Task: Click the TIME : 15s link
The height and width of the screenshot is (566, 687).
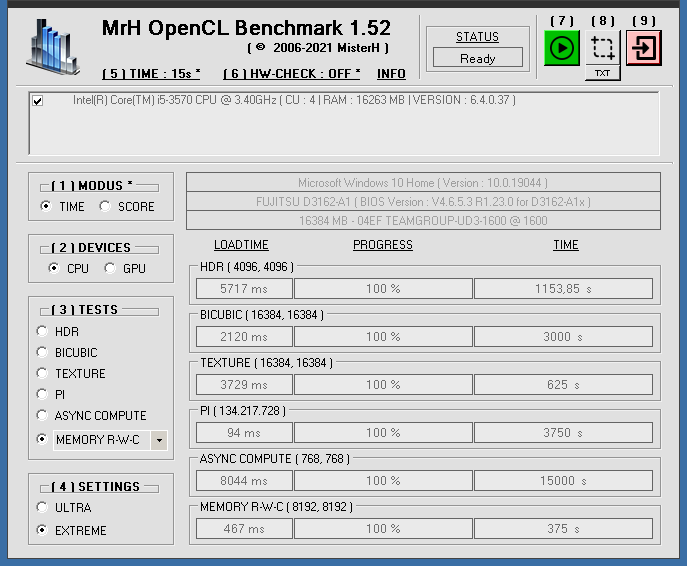Action: (x=151, y=74)
